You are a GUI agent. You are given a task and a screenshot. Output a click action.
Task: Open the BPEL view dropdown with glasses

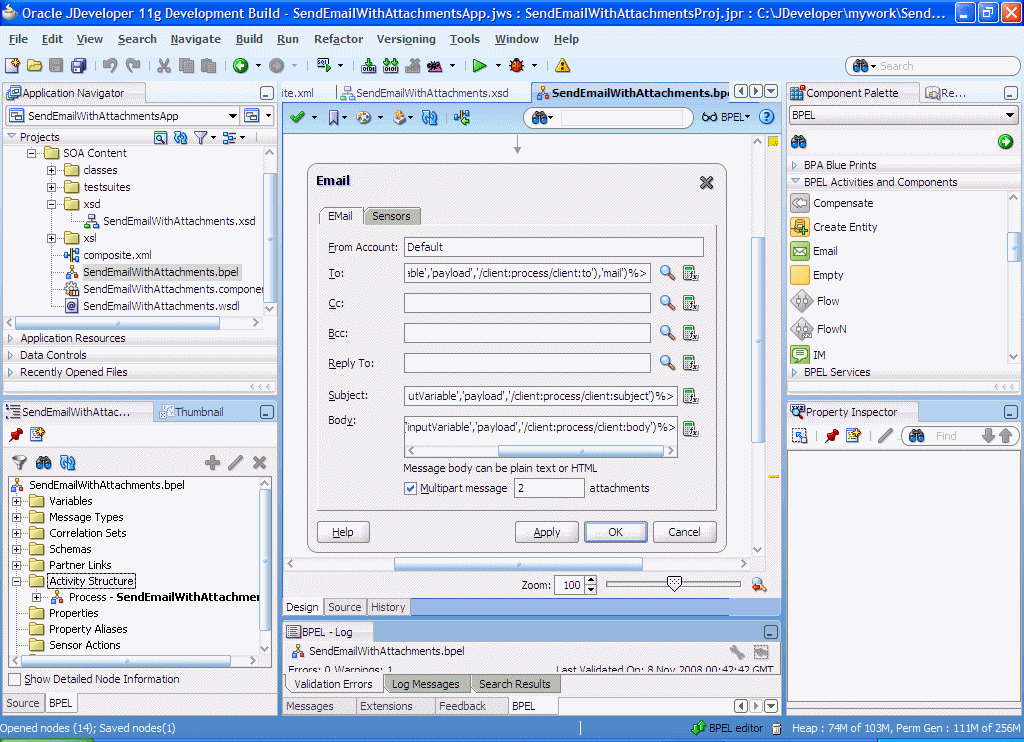(x=726, y=117)
